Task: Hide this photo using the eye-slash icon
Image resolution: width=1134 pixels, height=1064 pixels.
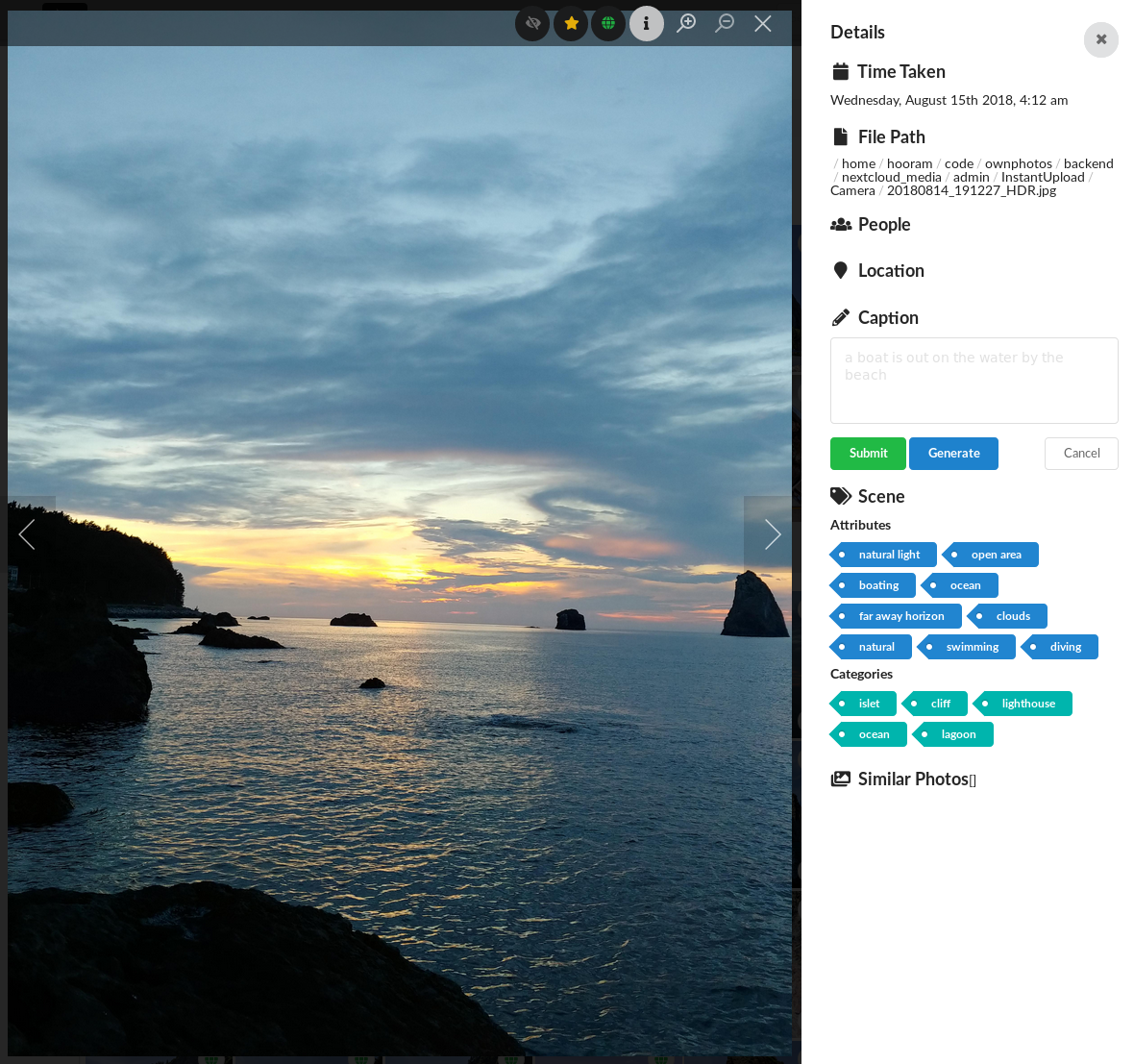Action: (x=531, y=23)
